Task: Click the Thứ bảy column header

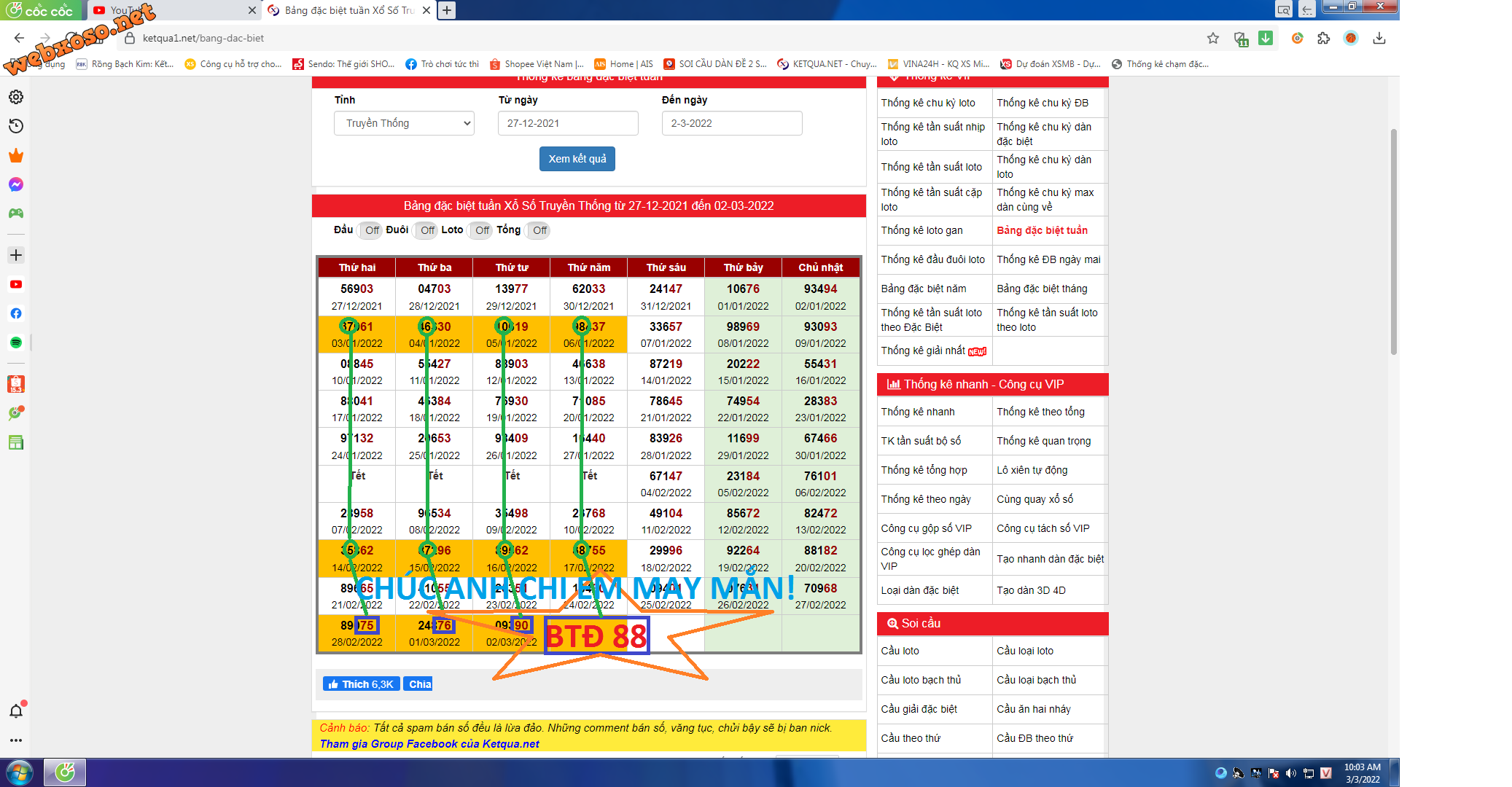Action: (x=743, y=267)
